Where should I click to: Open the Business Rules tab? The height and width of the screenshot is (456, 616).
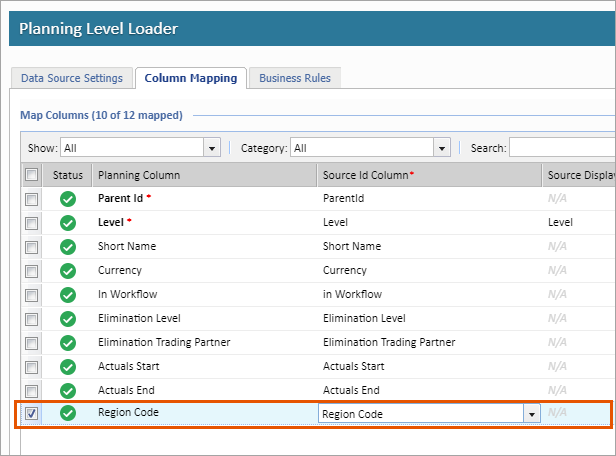(x=295, y=78)
